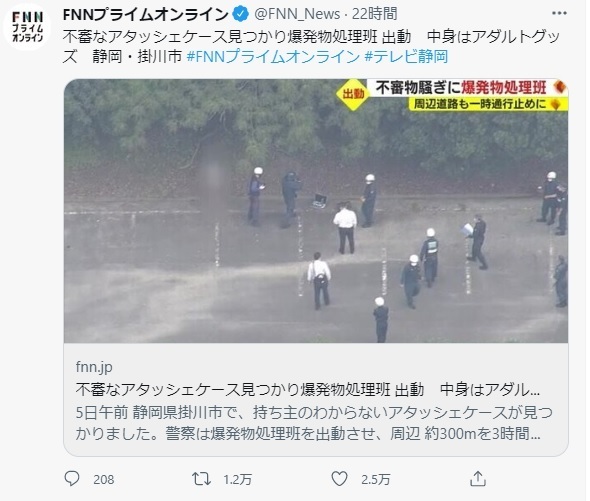
Task: Click the 1.2万 retweet count
Action: 237,480
